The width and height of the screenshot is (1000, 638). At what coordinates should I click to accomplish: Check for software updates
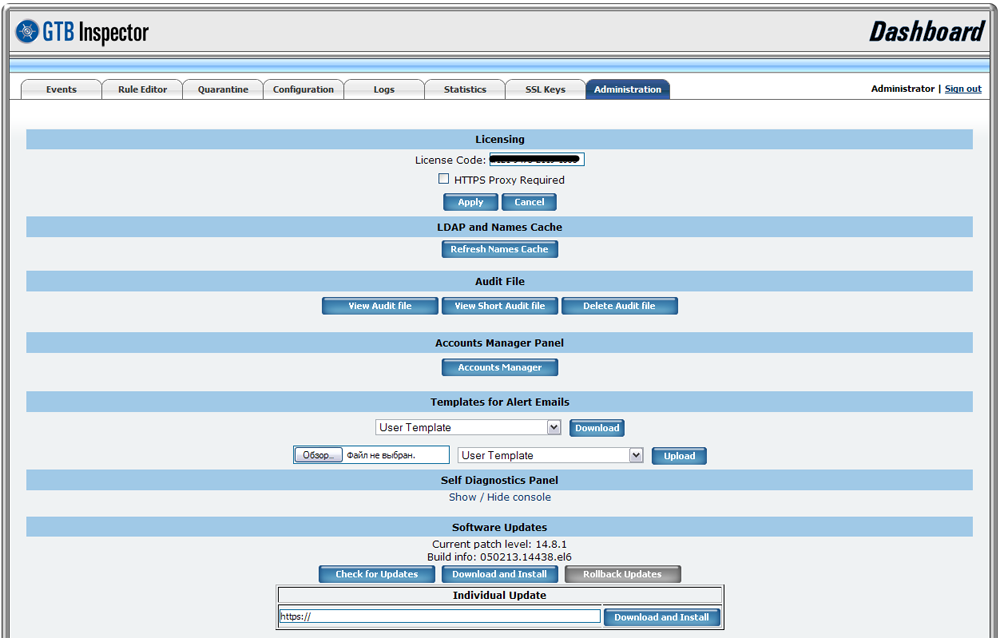[x=377, y=574]
